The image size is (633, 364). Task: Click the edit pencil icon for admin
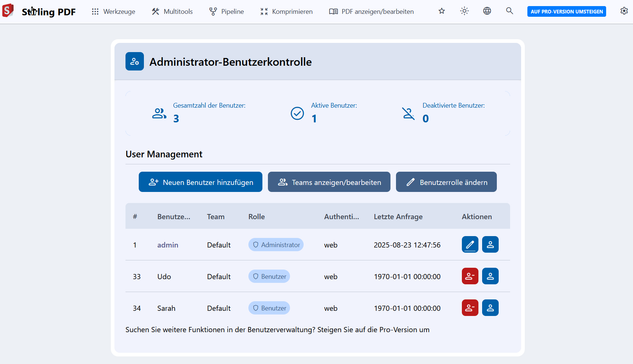tap(470, 245)
